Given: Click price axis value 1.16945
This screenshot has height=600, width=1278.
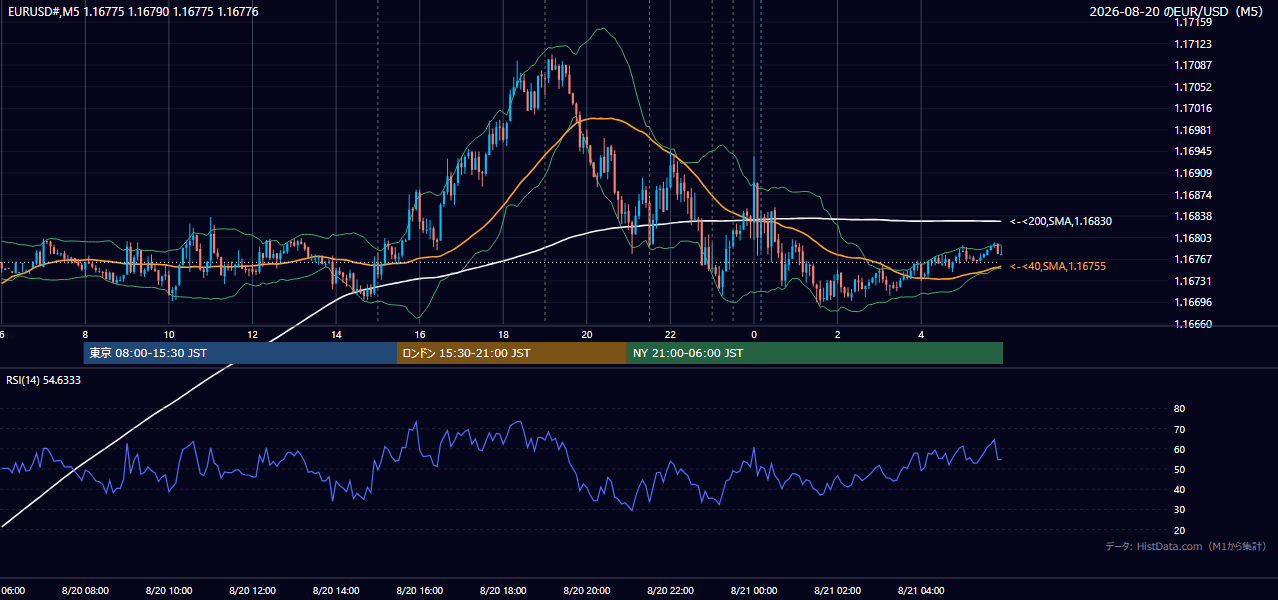Looking at the screenshot, I should click(x=1192, y=151).
